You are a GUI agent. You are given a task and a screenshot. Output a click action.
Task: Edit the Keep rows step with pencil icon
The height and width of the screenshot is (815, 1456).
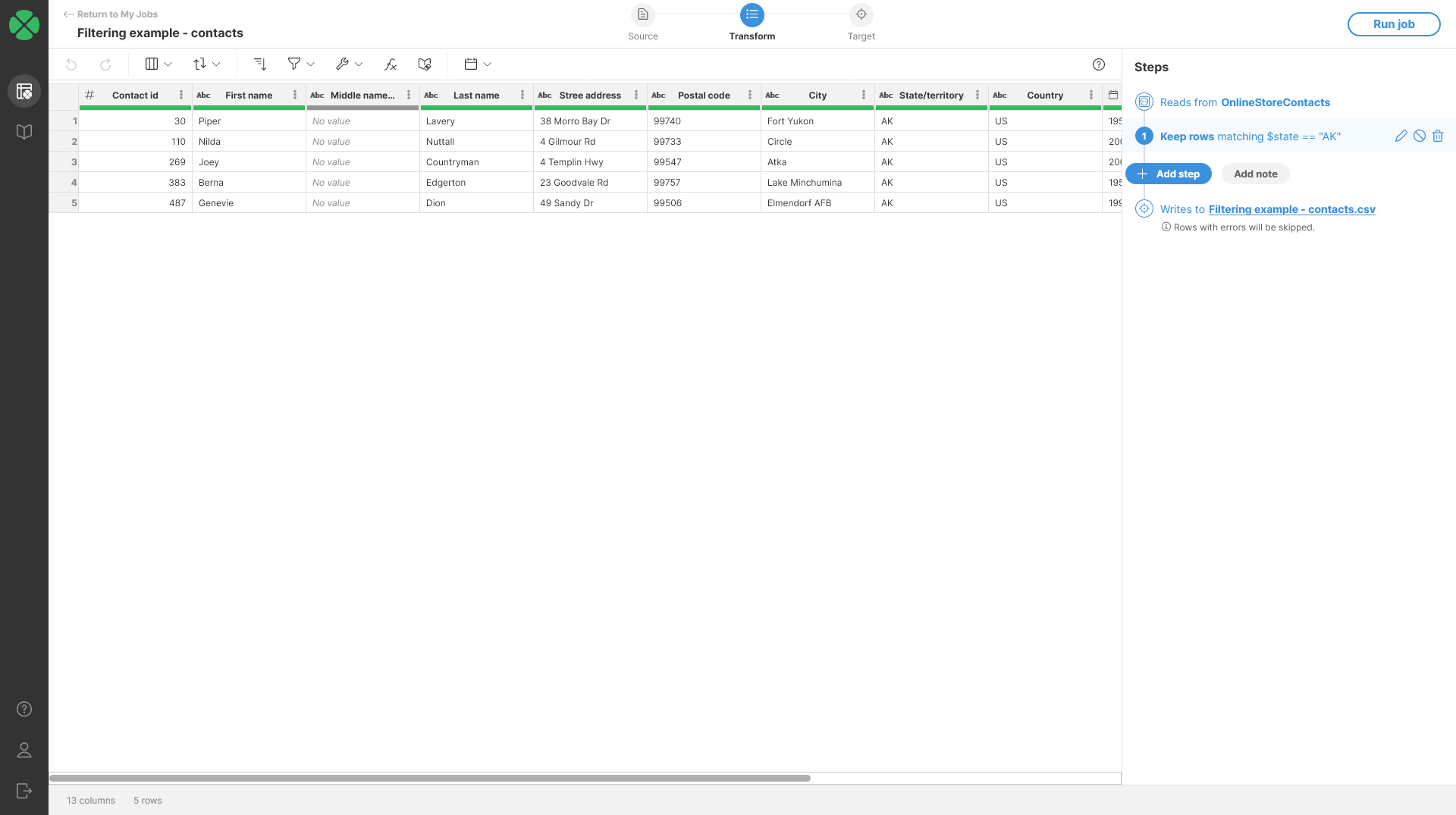pyautogui.click(x=1401, y=136)
